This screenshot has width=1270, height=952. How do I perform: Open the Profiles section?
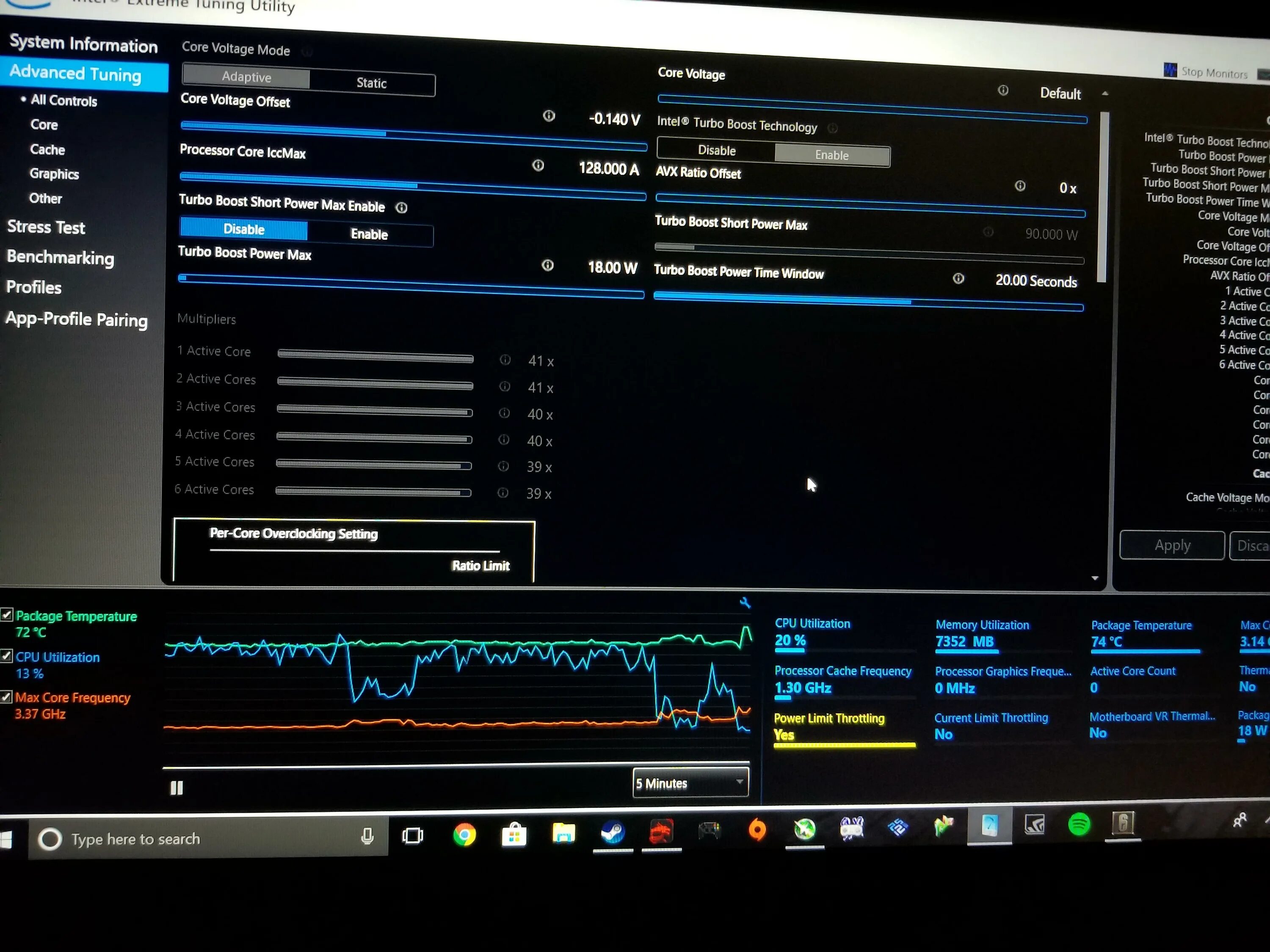tap(33, 287)
